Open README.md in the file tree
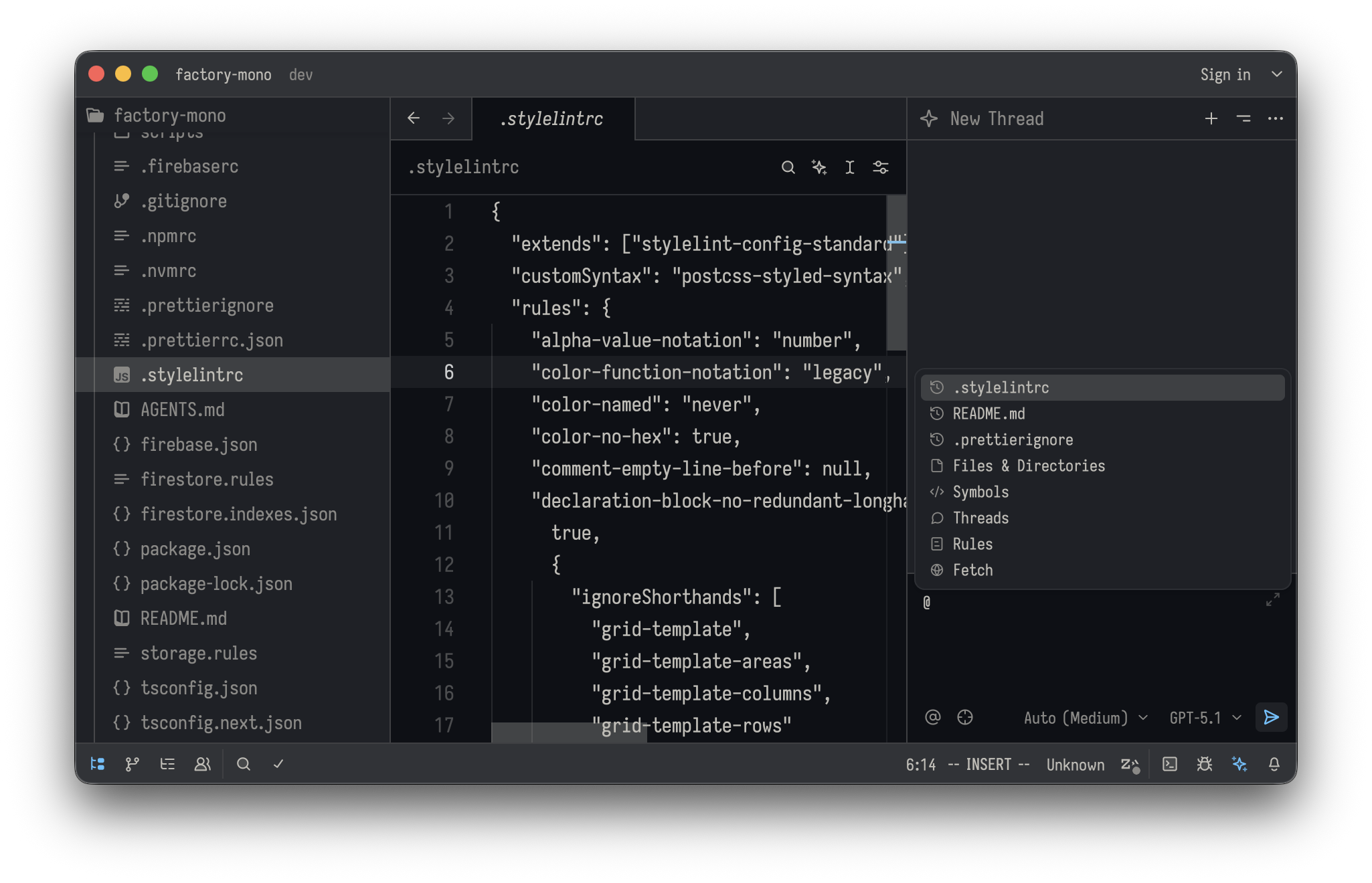The image size is (1372, 883). coord(183,618)
